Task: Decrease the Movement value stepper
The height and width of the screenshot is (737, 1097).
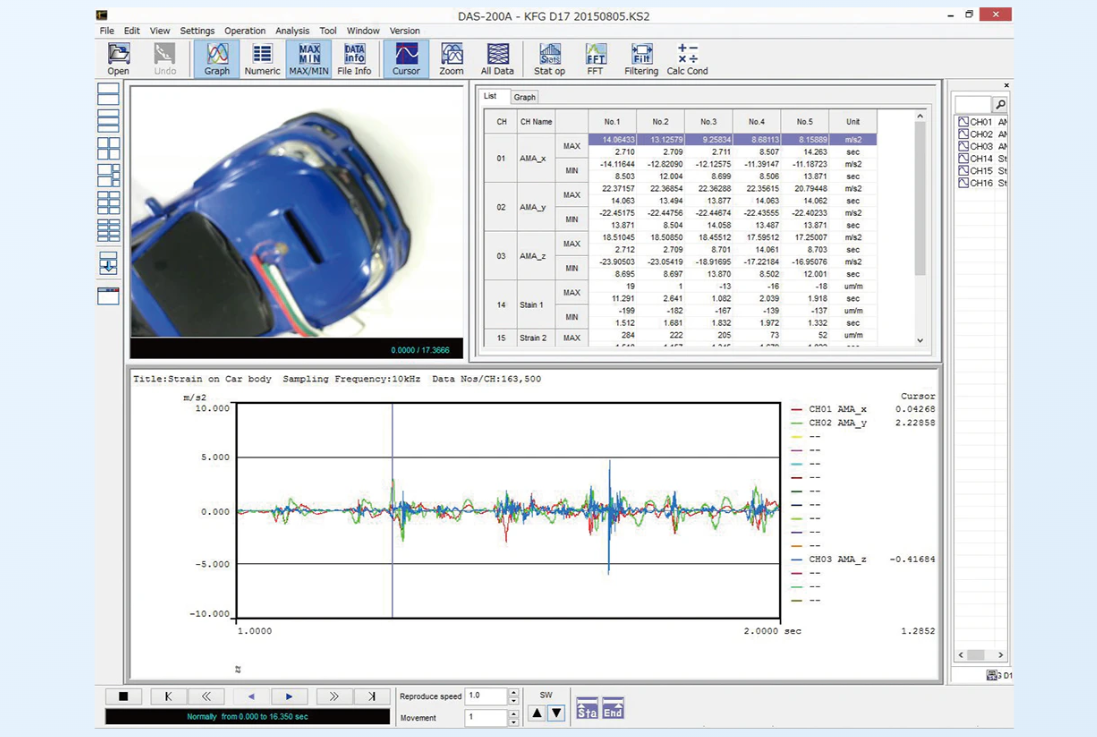Action: [x=513, y=722]
